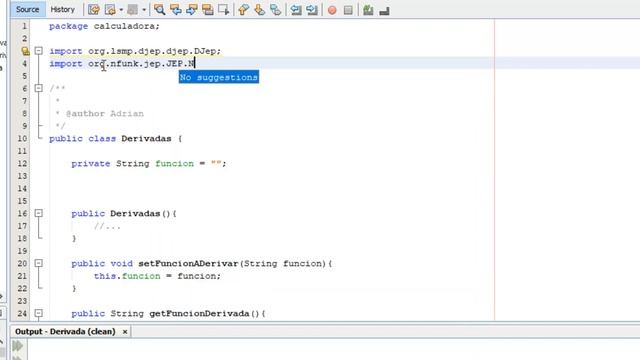
Task: Click 'org.lsmp.djep.djep.DJep' import text
Action: pos(152,51)
